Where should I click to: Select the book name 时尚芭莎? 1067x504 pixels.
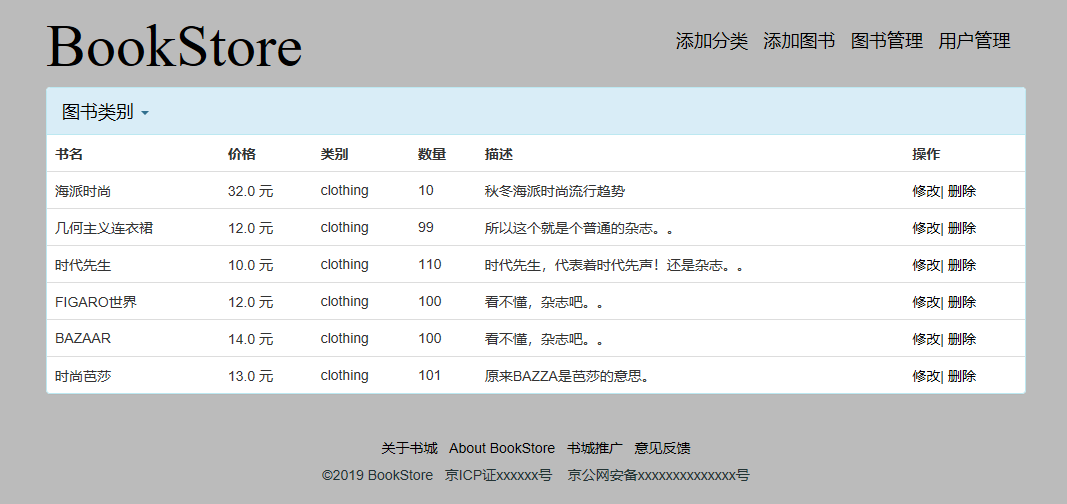pyautogui.click(x=83, y=375)
